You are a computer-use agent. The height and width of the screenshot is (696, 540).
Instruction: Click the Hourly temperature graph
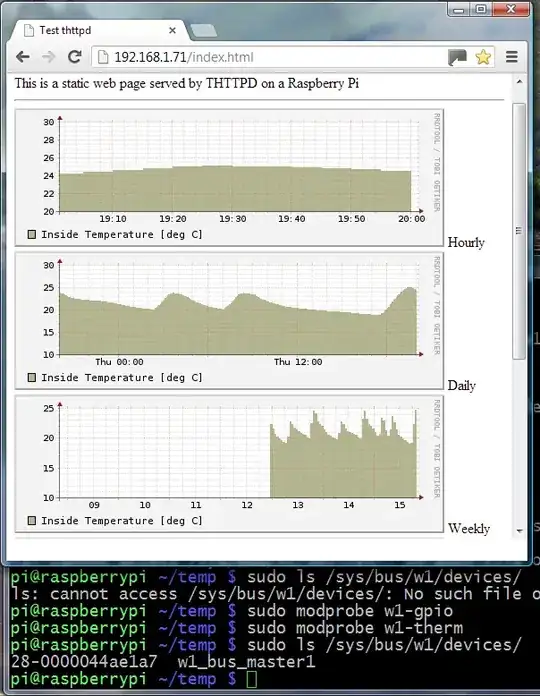tap(229, 178)
